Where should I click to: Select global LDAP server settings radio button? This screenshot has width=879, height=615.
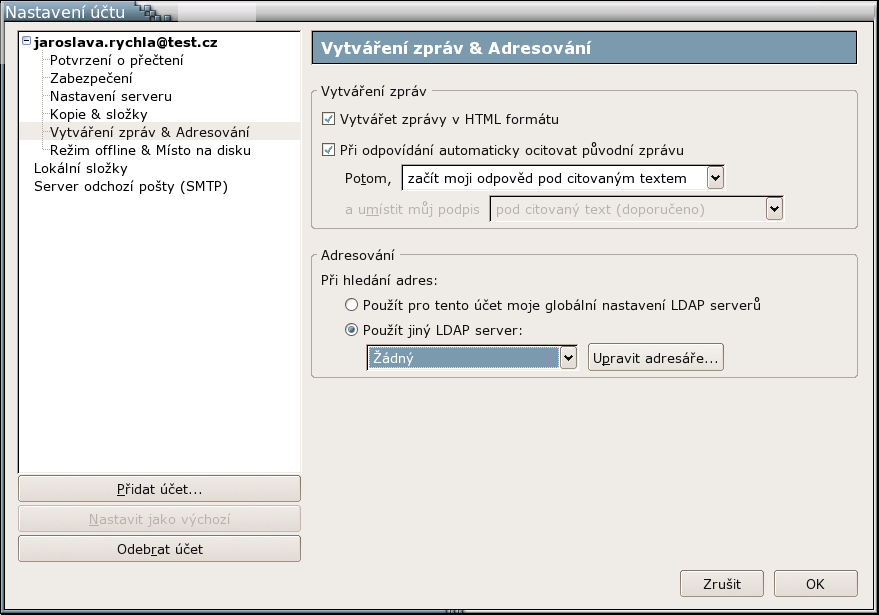[x=351, y=304]
